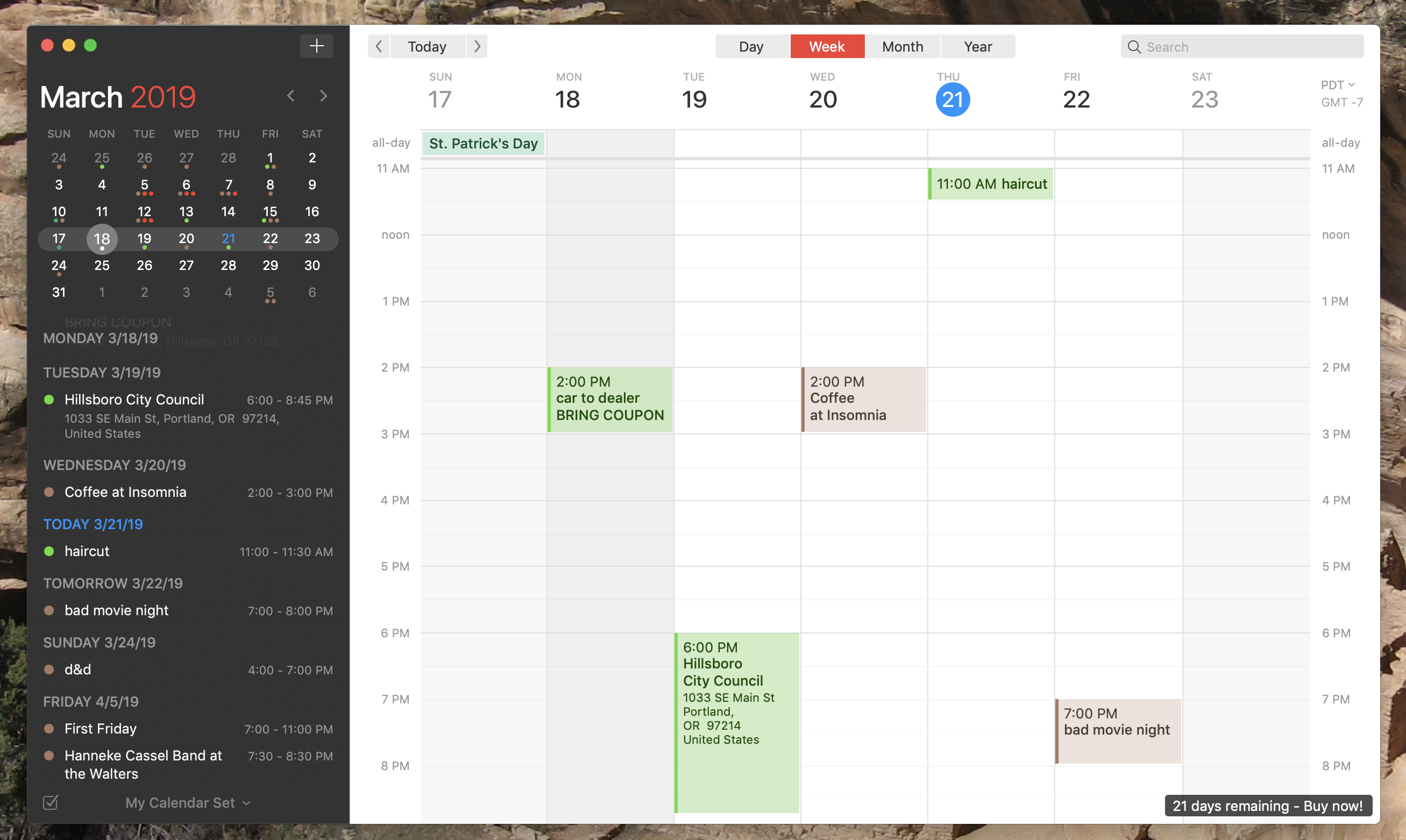Click the Search input field
Viewport: 1406px width, 840px height.
coord(1243,46)
